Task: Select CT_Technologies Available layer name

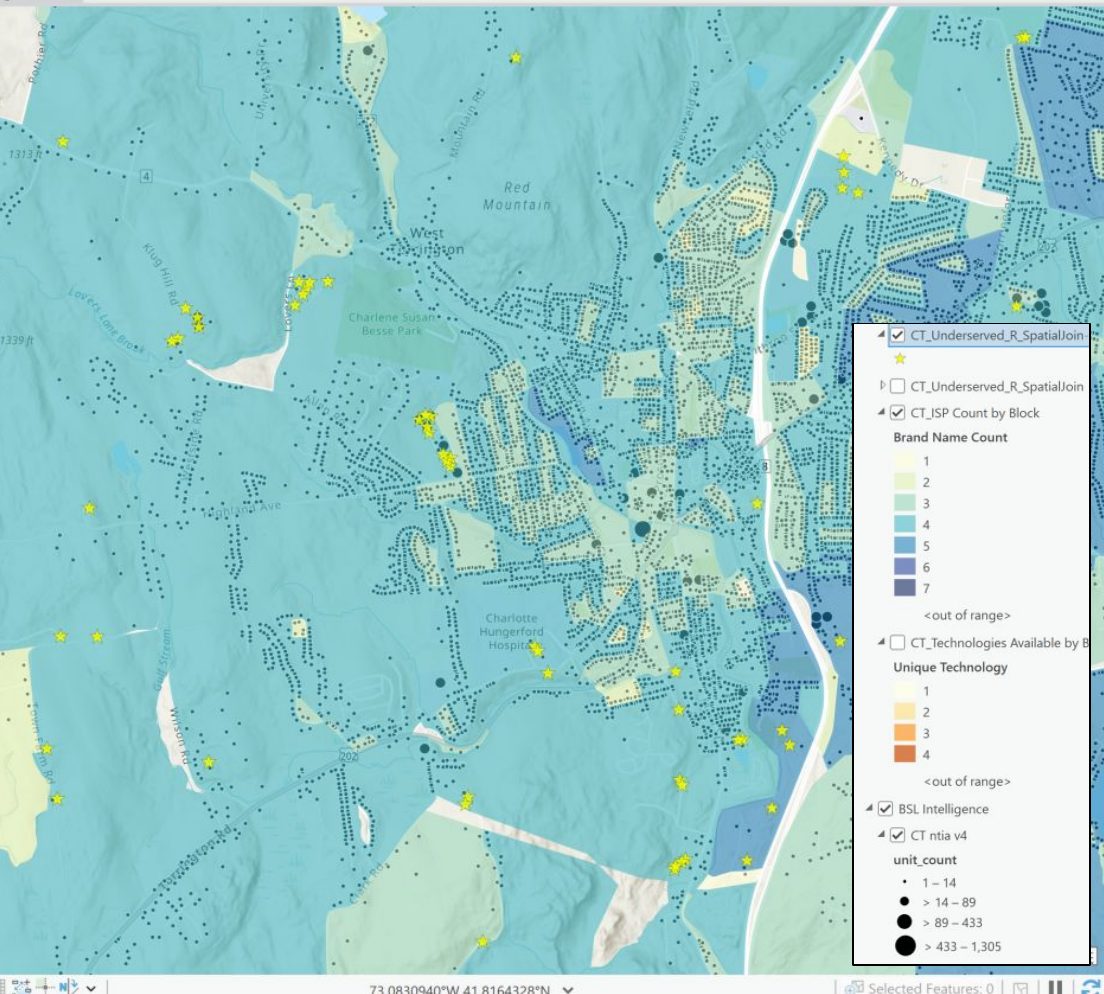Action: (x=998, y=643)
